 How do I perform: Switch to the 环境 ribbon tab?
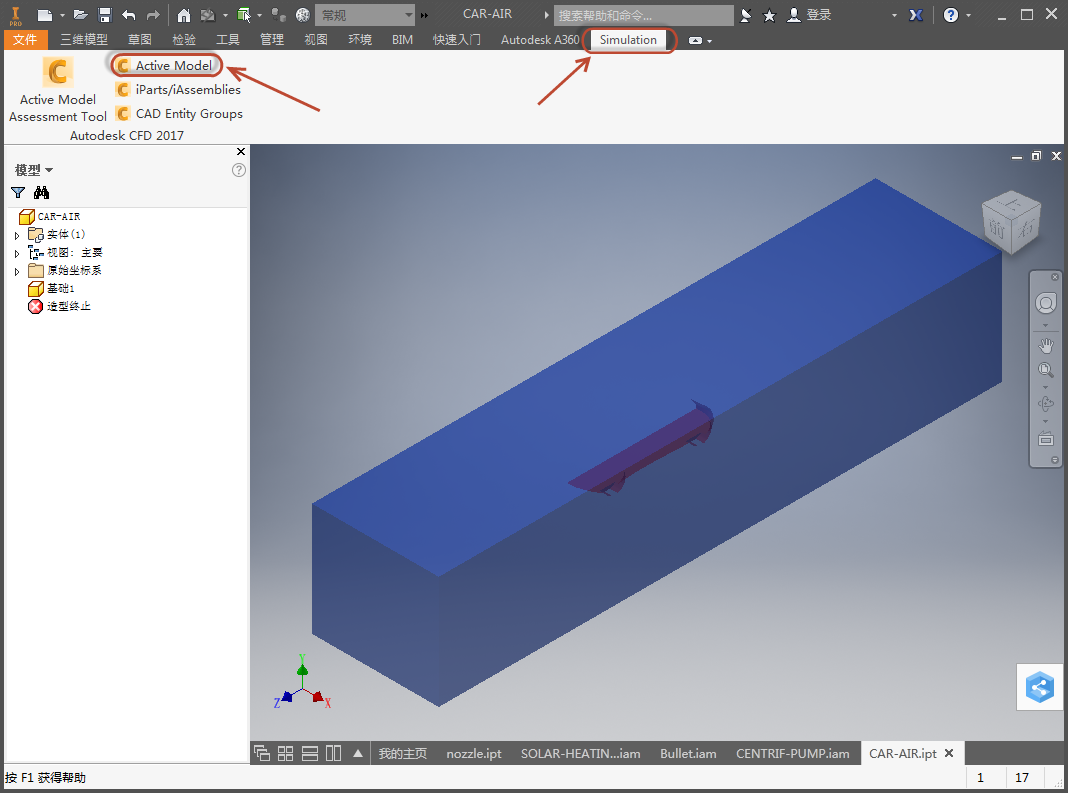pos(360,40)
